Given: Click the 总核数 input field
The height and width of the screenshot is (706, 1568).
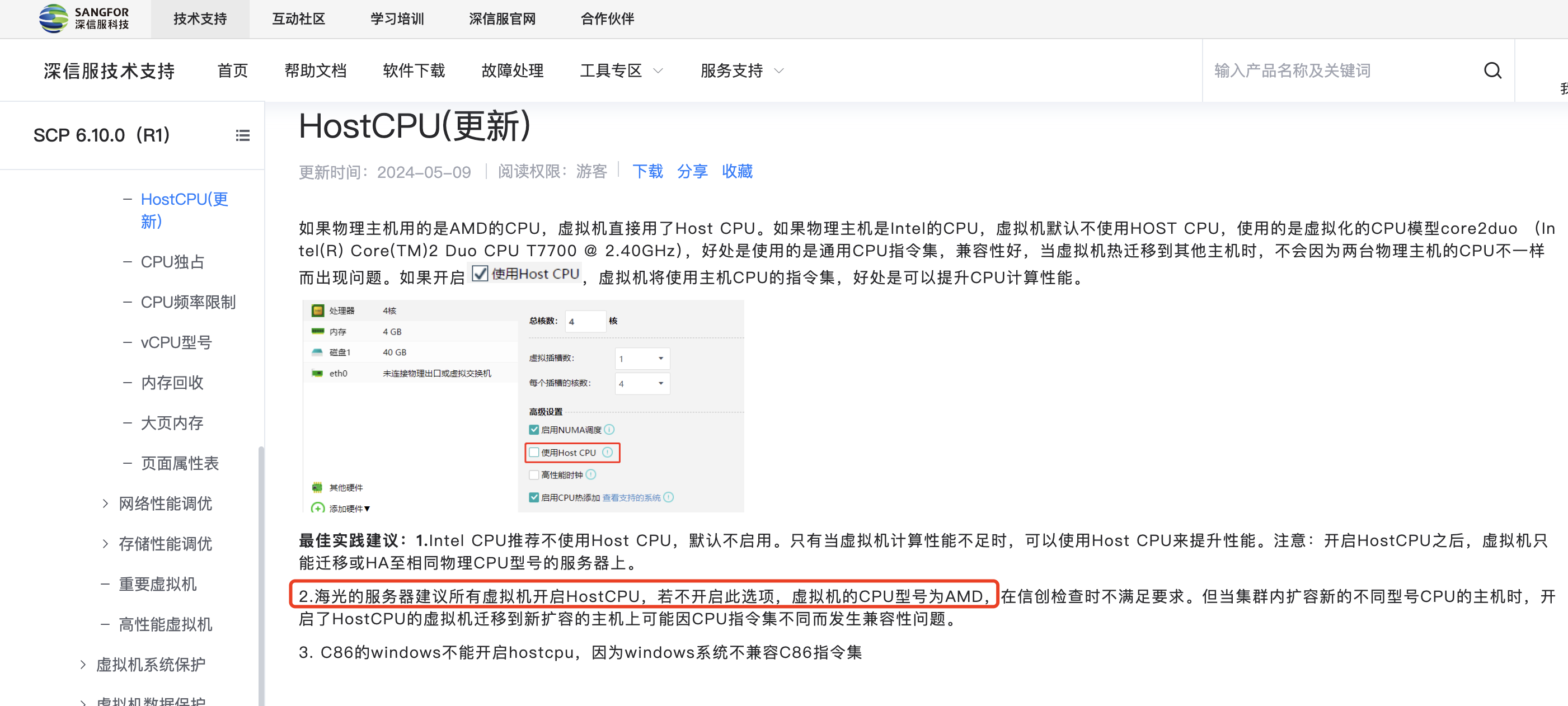Looking at the screenshot, I should point(585,321).
